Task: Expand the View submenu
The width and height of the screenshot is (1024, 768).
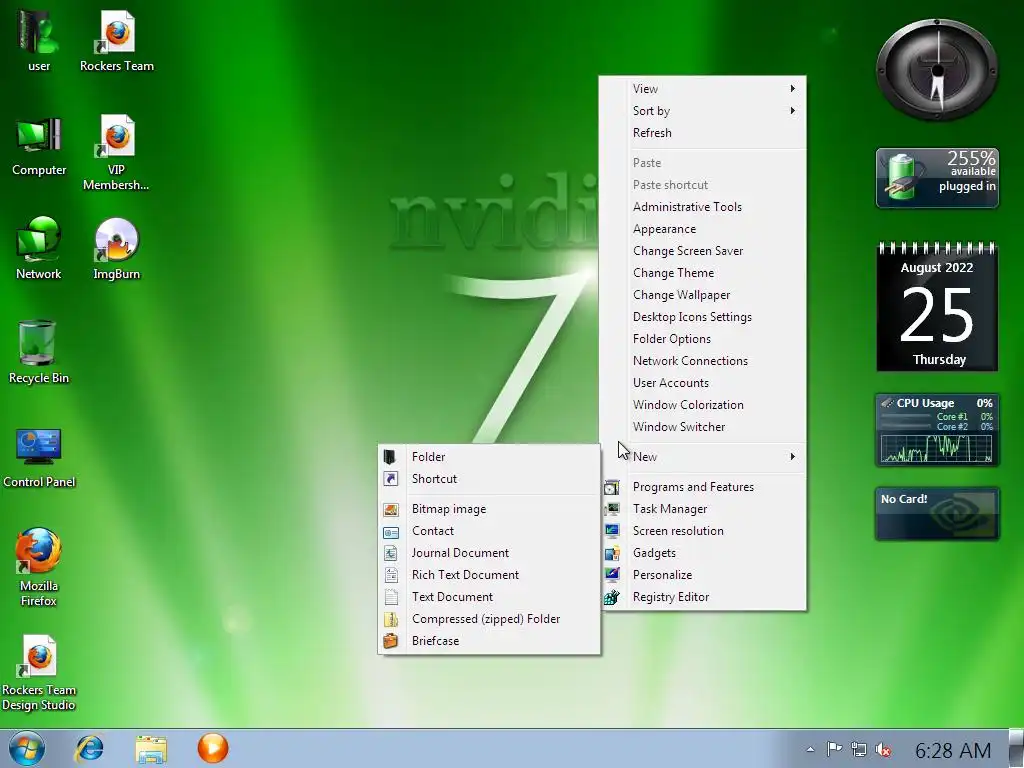Action: point(703,89)
